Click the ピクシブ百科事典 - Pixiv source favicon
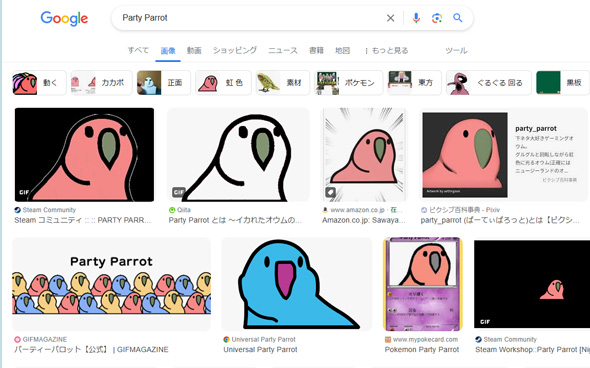 [x=424, y=210]
